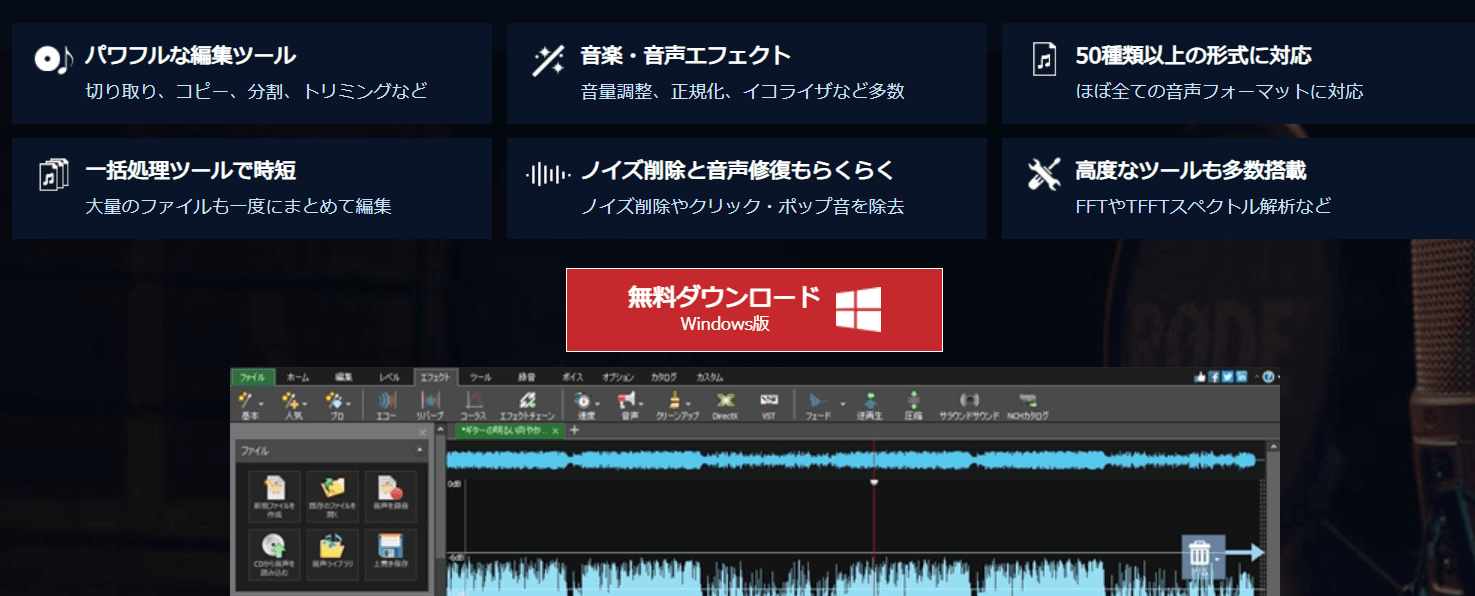Open the 音声 megaphone dropdown
This screenshot has height=596, width=1475.
pos(630,405)
